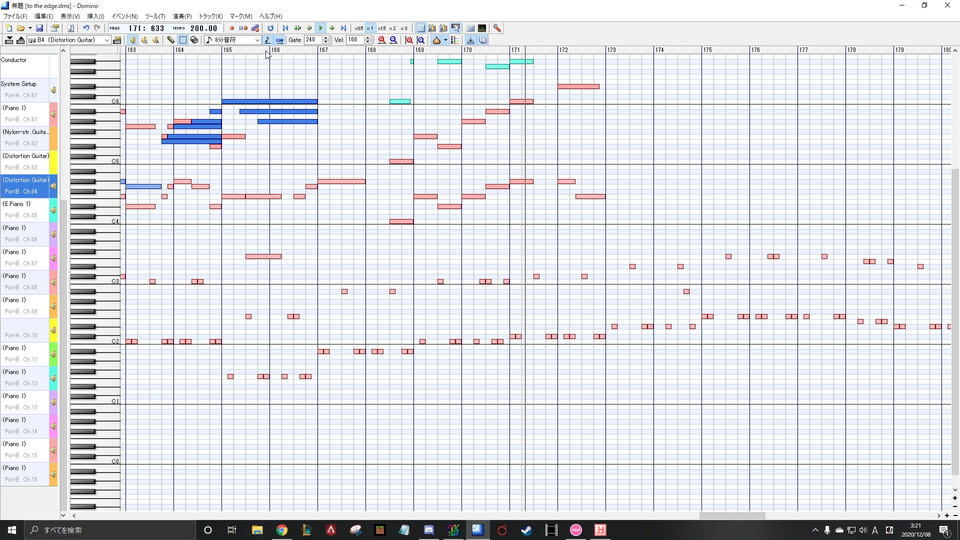Image resolution: width=960 pixels, height=540 pixels.
Task: Select the pencil draw tool
Action: 171,40
